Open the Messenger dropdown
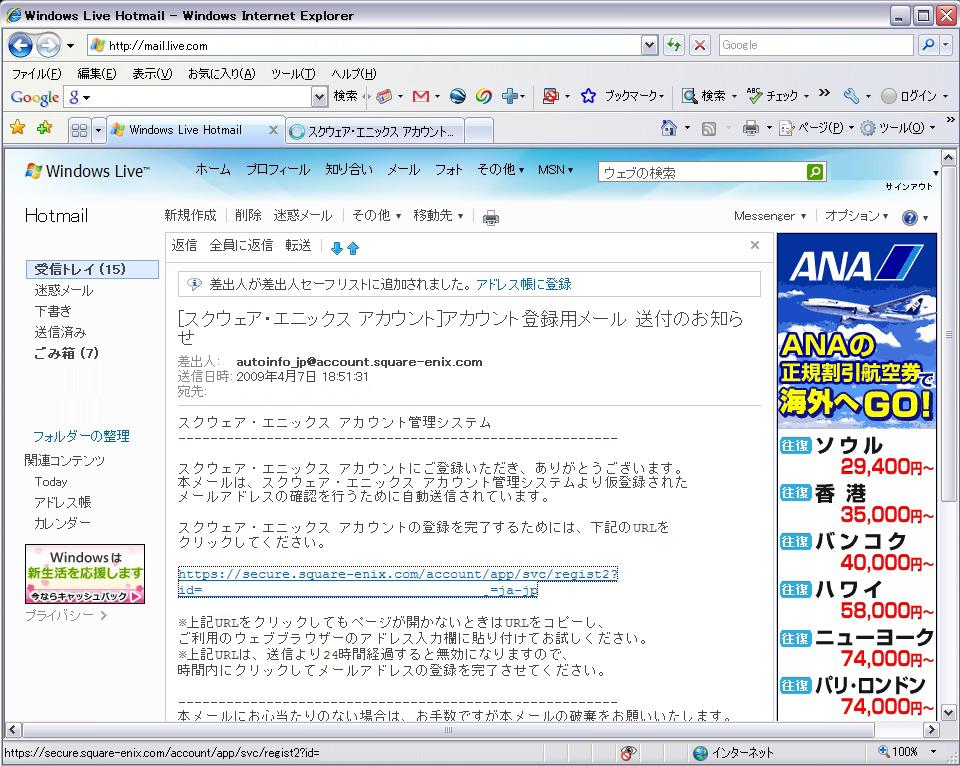The image size is (960, 766). 770,216
